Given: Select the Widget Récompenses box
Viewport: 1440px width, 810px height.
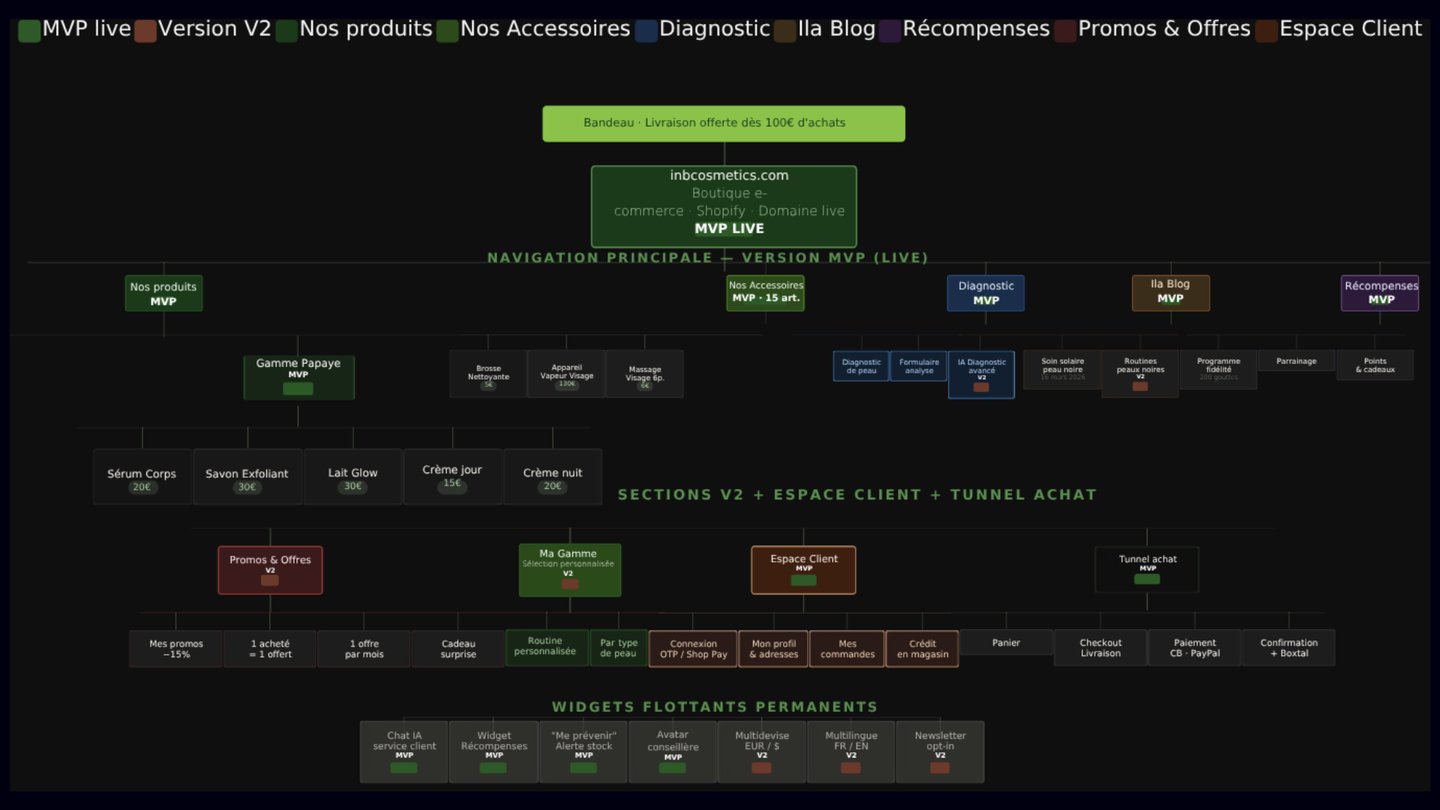Looking at the screenshot, I should (x=494, y=752).
